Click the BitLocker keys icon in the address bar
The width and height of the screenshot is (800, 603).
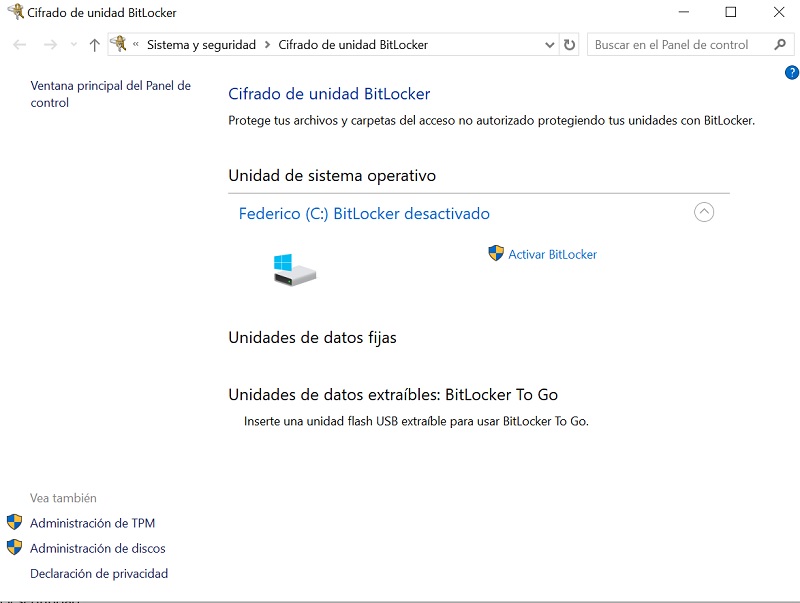pyautogui.click(x=119, y=44)
